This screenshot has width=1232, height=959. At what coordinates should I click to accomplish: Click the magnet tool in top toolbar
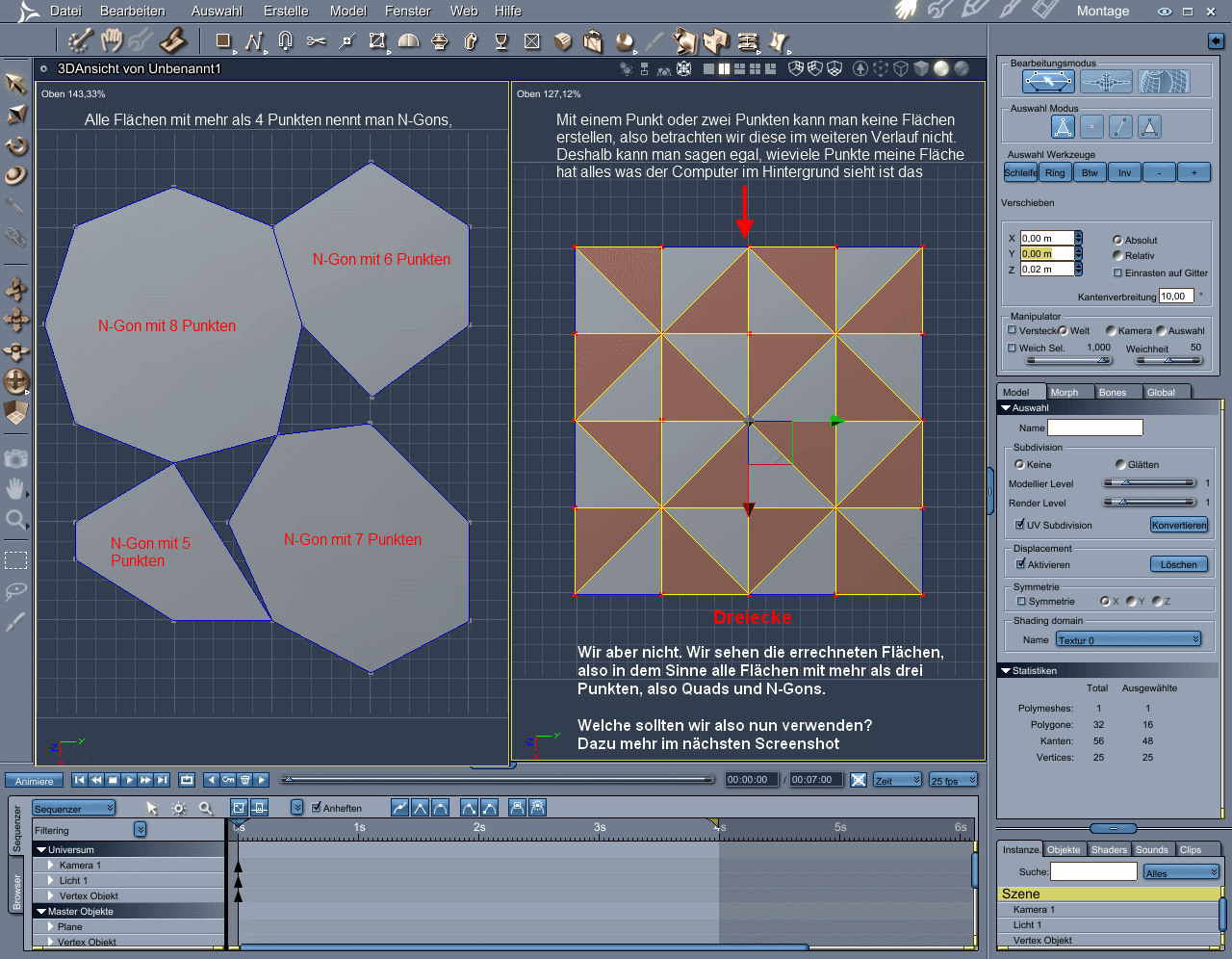[285, 41]
